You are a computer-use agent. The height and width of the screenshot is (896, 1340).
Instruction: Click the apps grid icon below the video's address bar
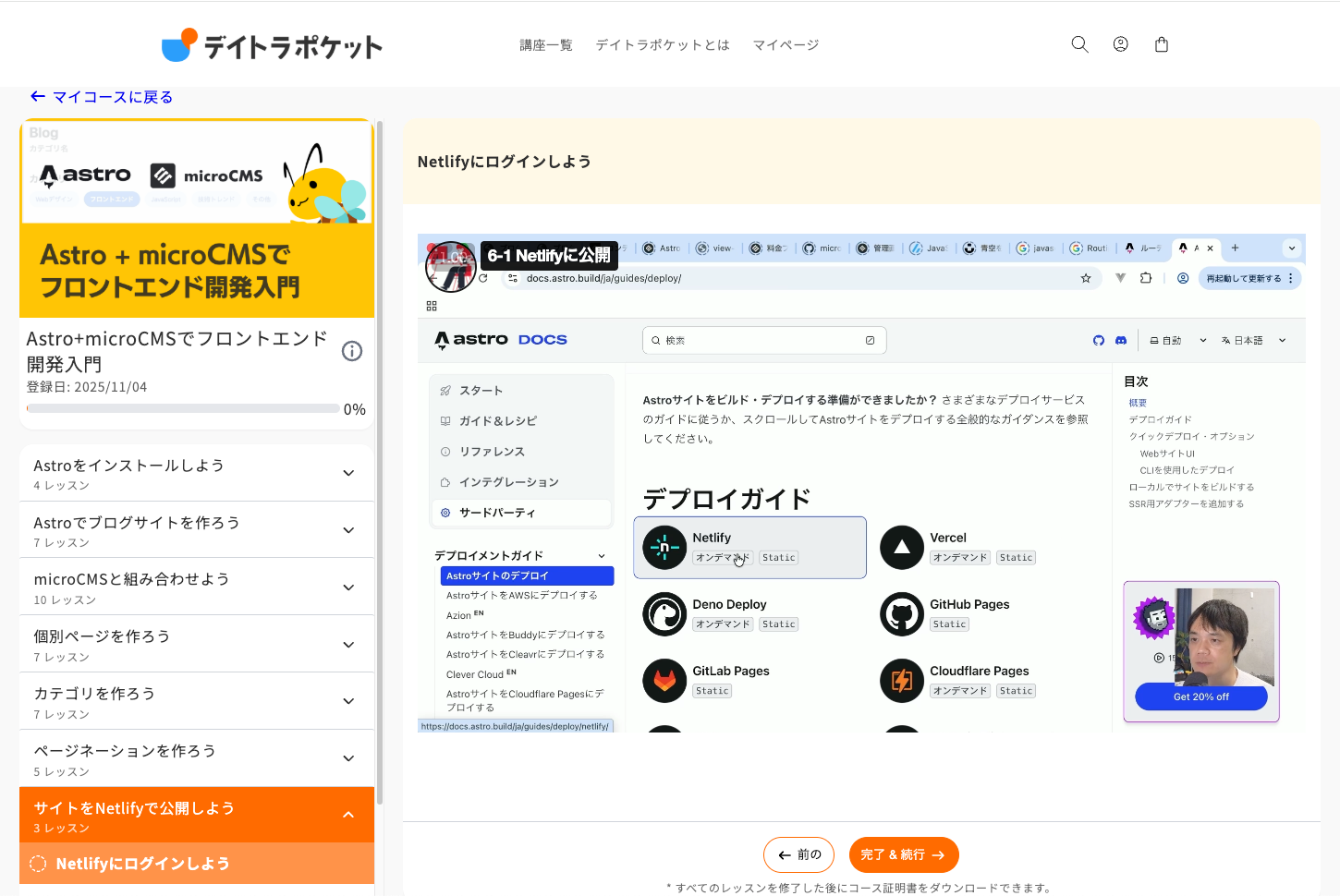(432, 306)
